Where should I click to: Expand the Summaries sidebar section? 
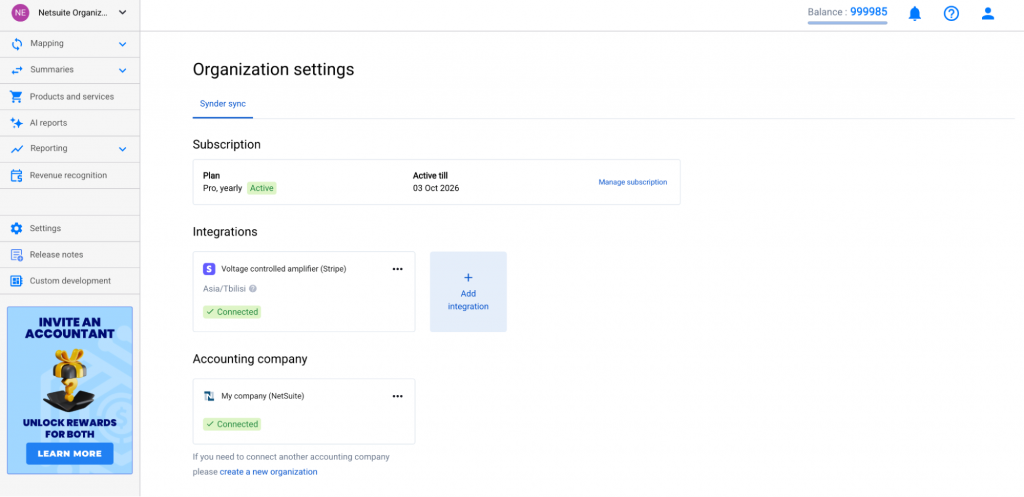pos(122,70)
